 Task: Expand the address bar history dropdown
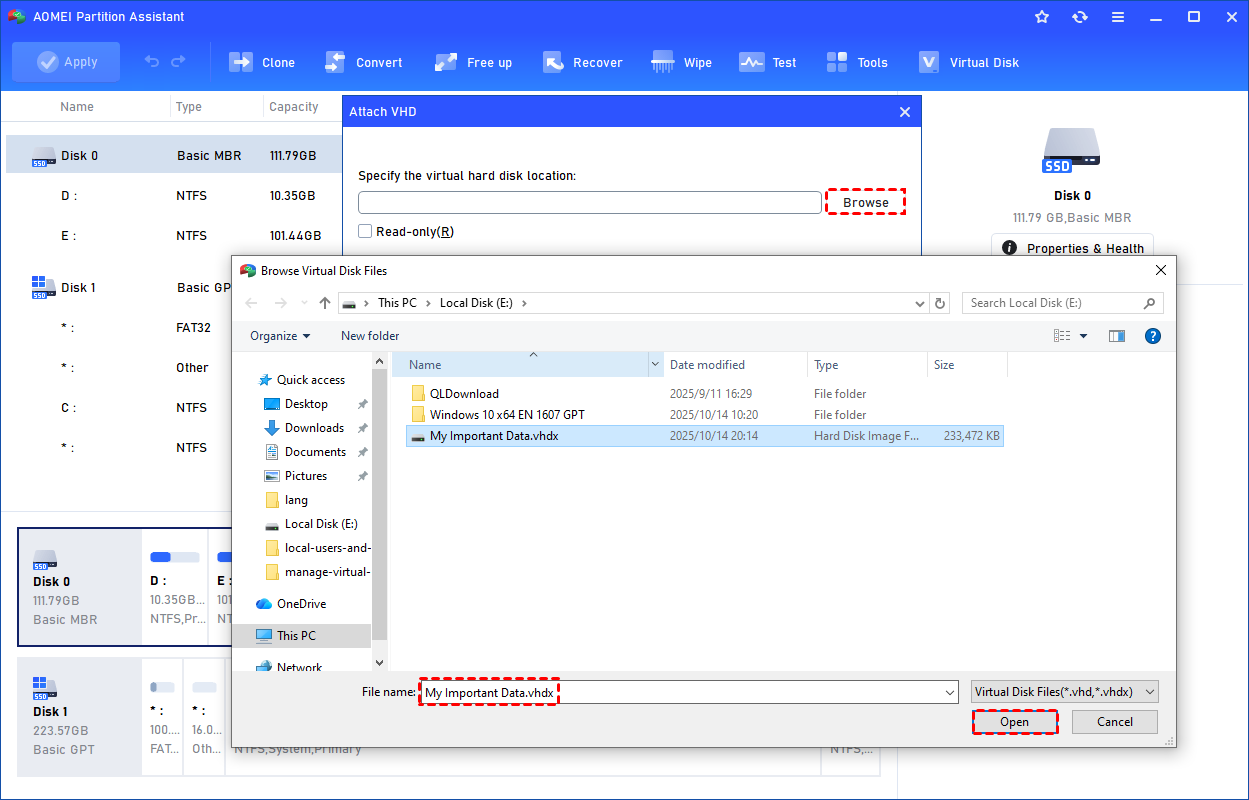920,303
